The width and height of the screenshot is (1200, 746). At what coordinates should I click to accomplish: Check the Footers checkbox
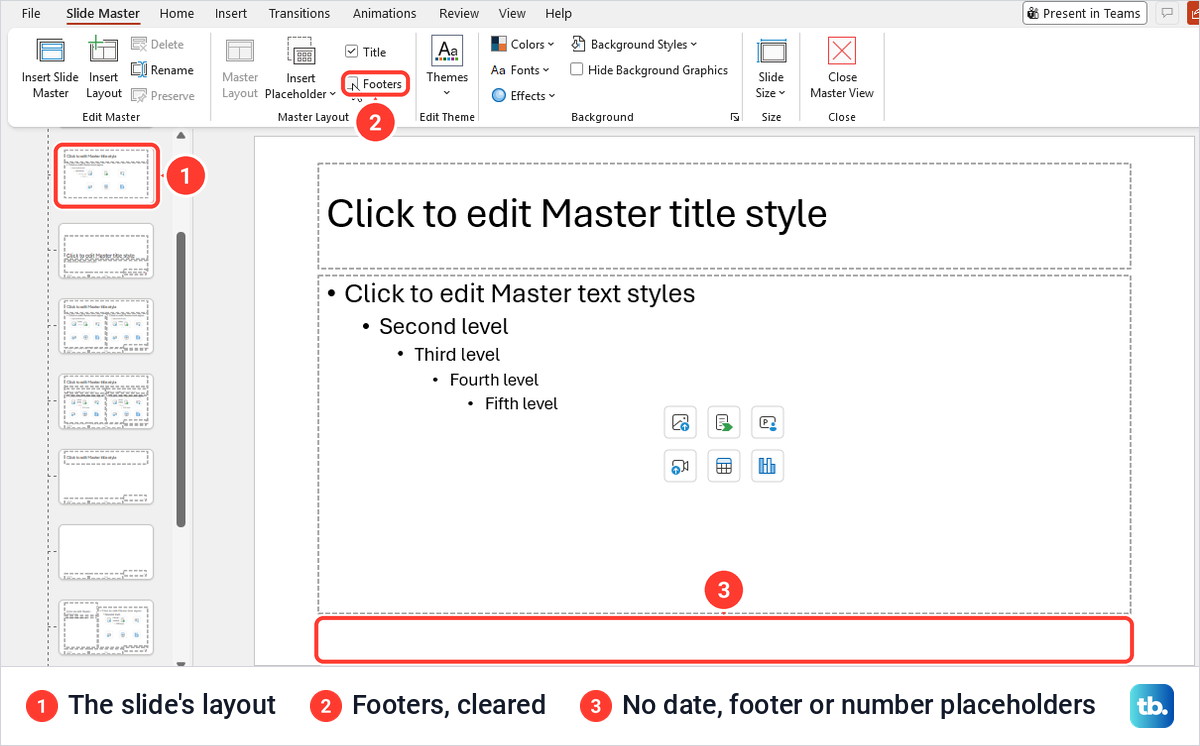click(352, 84)
